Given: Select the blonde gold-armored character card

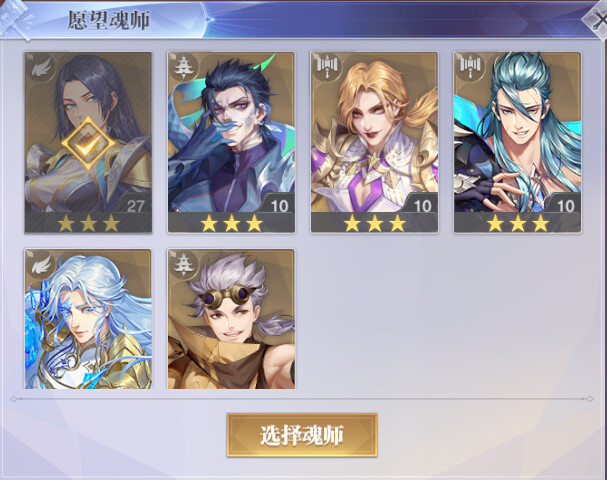Looking at the screenshot, I should [x=374, y=142].
